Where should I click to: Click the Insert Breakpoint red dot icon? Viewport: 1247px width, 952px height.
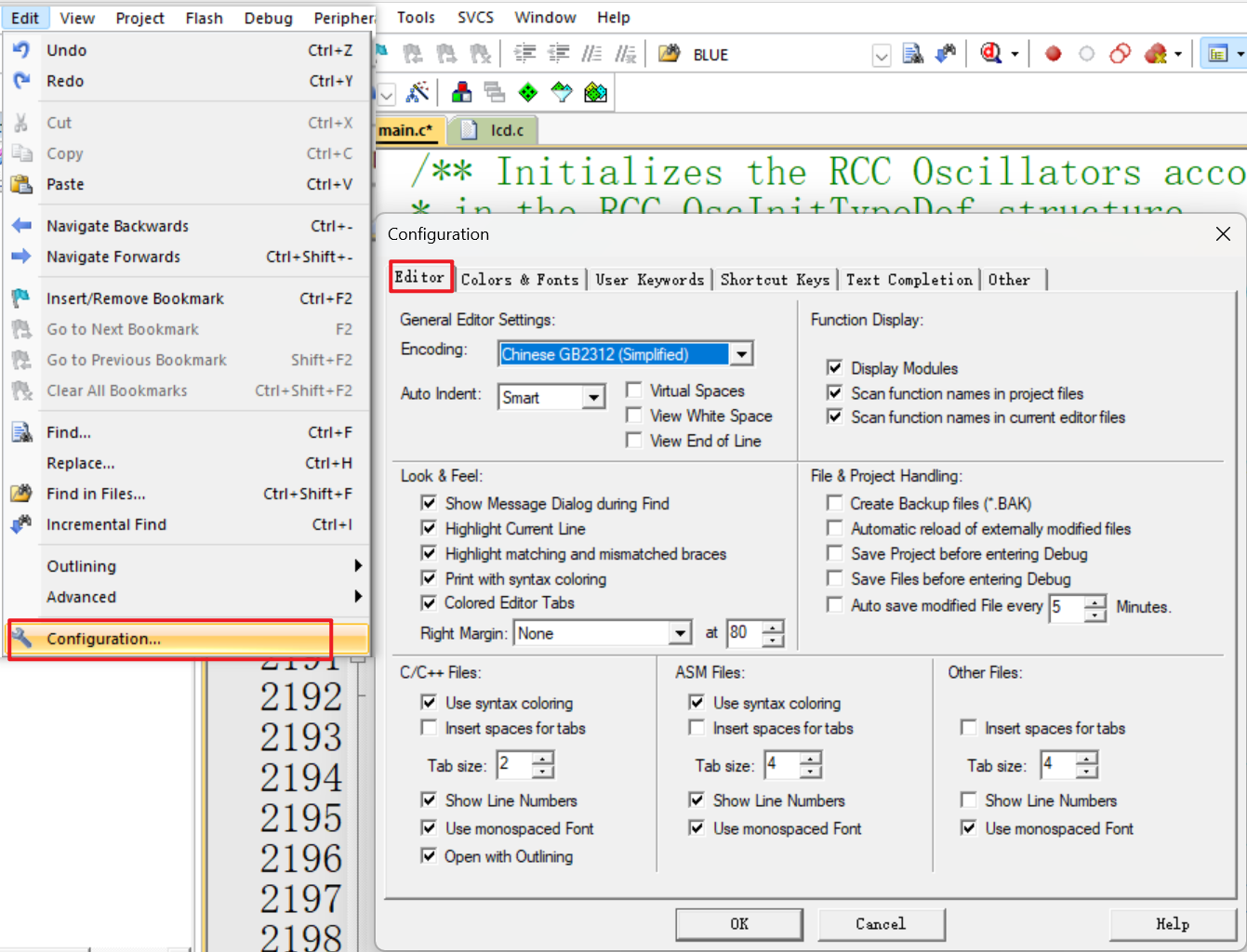tap(1053, 54)
